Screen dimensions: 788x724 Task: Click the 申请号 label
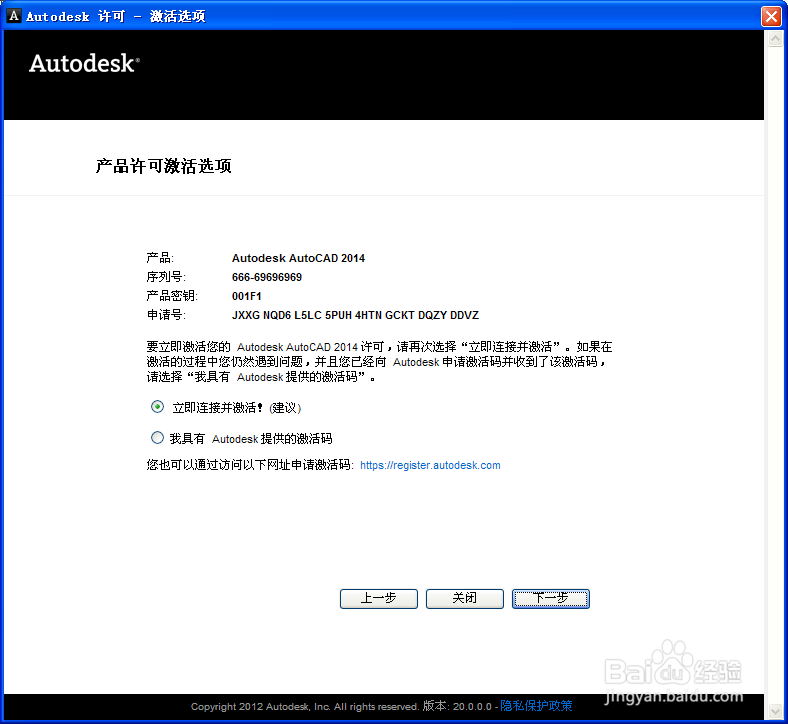click(x=166, y=315)
